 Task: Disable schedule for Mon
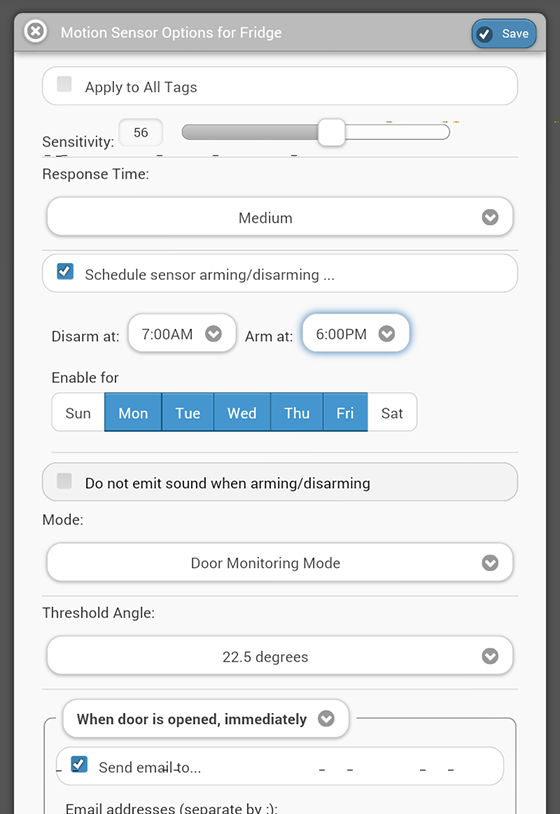(133, 413)
